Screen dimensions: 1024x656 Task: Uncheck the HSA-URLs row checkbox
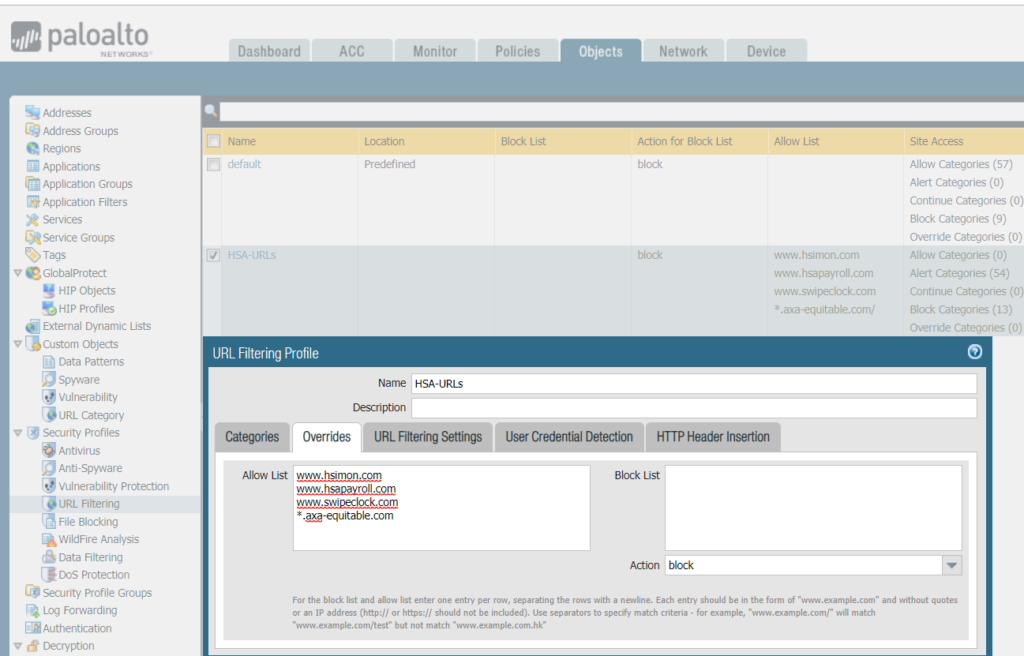click(x=214, y=255)
